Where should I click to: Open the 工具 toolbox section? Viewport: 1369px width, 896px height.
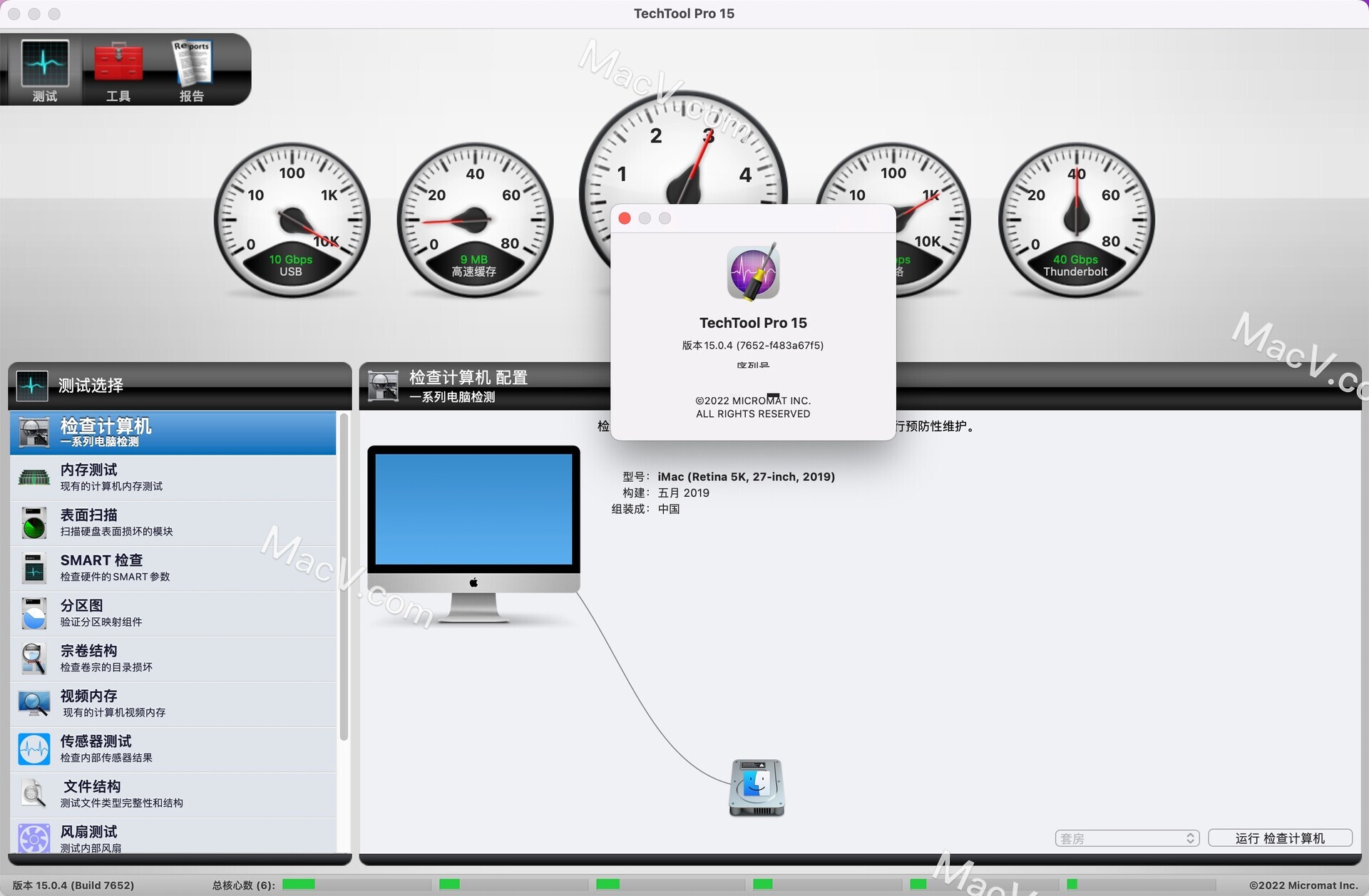[x=118, y=71]
